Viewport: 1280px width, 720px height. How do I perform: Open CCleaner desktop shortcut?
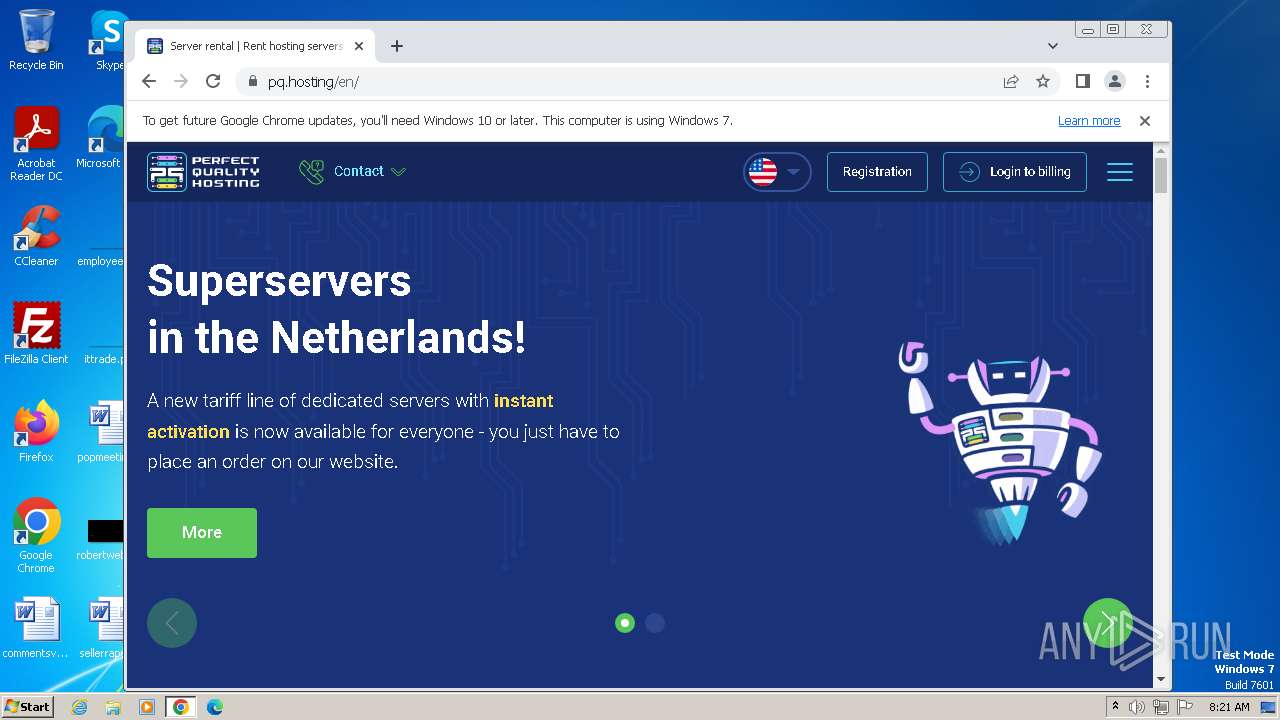click(x=36, y=237)
